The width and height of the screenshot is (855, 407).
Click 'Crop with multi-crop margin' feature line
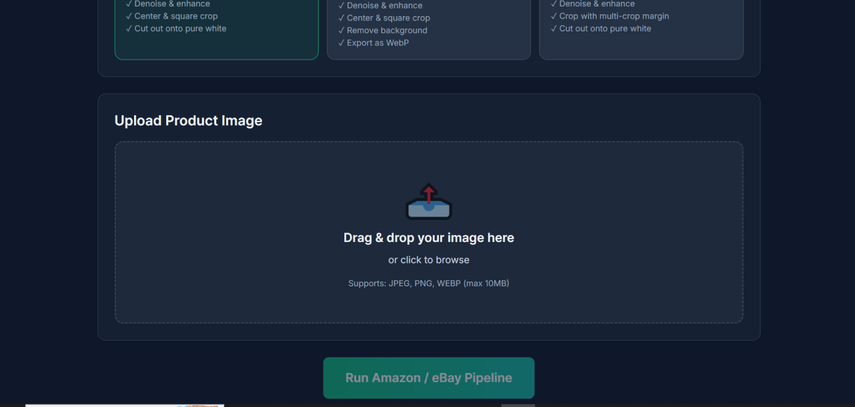click(610, 16)
